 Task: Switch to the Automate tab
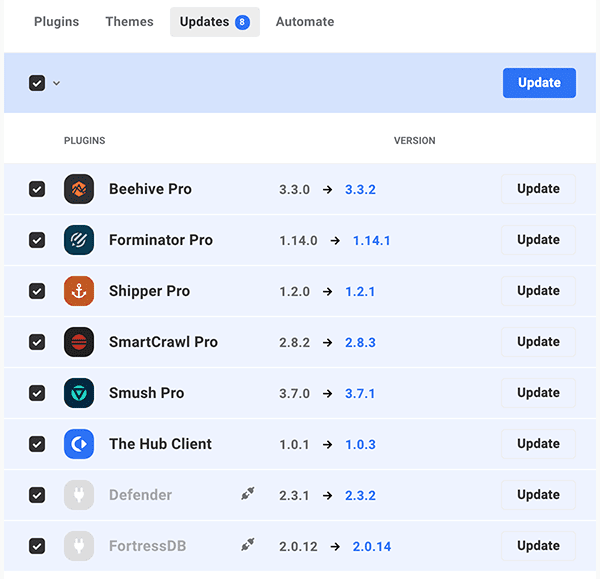pos(305,22)
